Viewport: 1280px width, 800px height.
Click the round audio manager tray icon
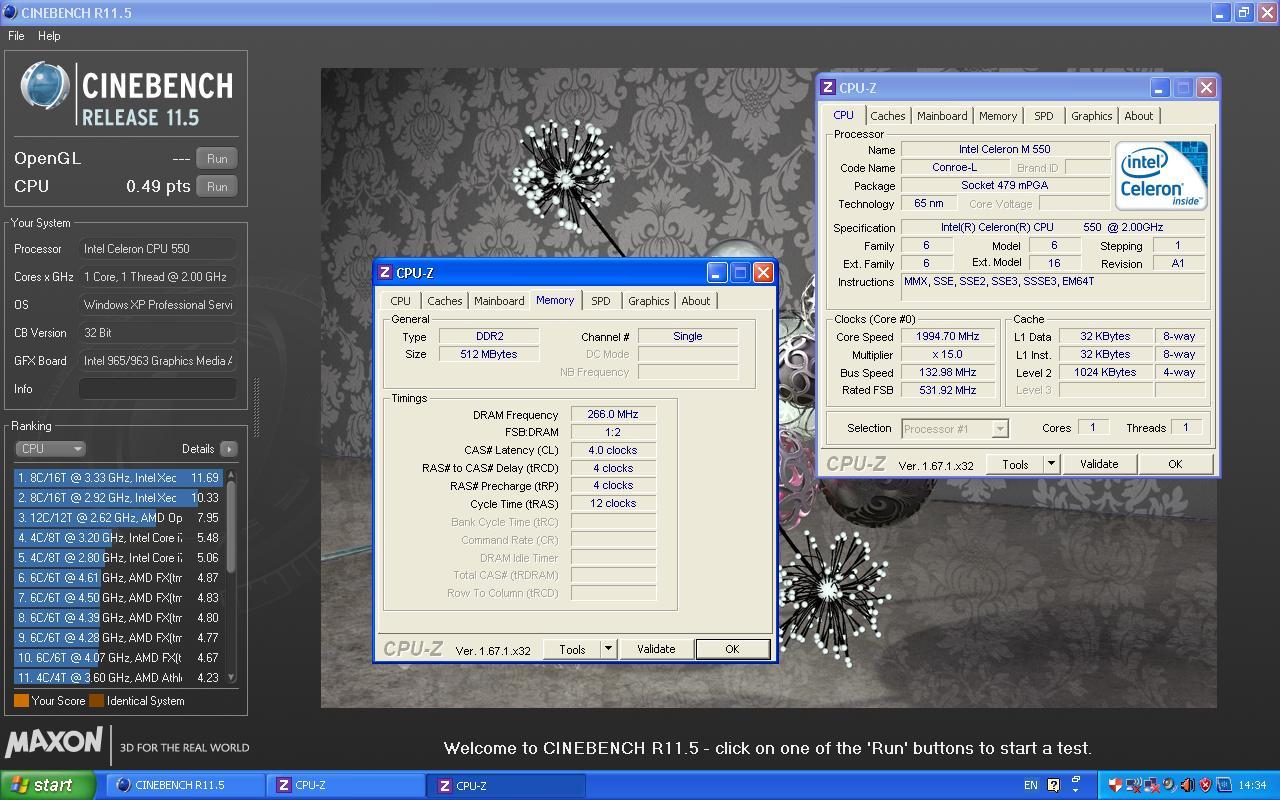[1169, 785]
